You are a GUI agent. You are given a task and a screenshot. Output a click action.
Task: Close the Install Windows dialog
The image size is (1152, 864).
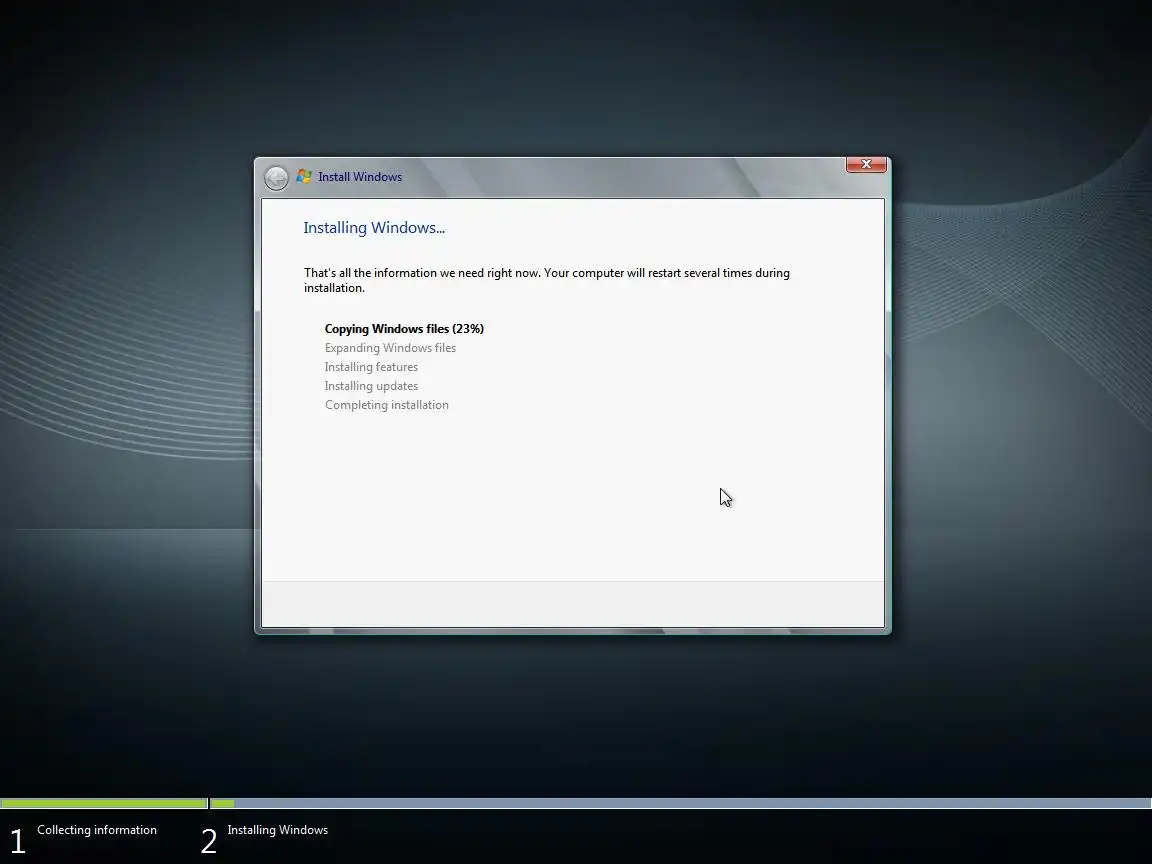coord(866,165)
